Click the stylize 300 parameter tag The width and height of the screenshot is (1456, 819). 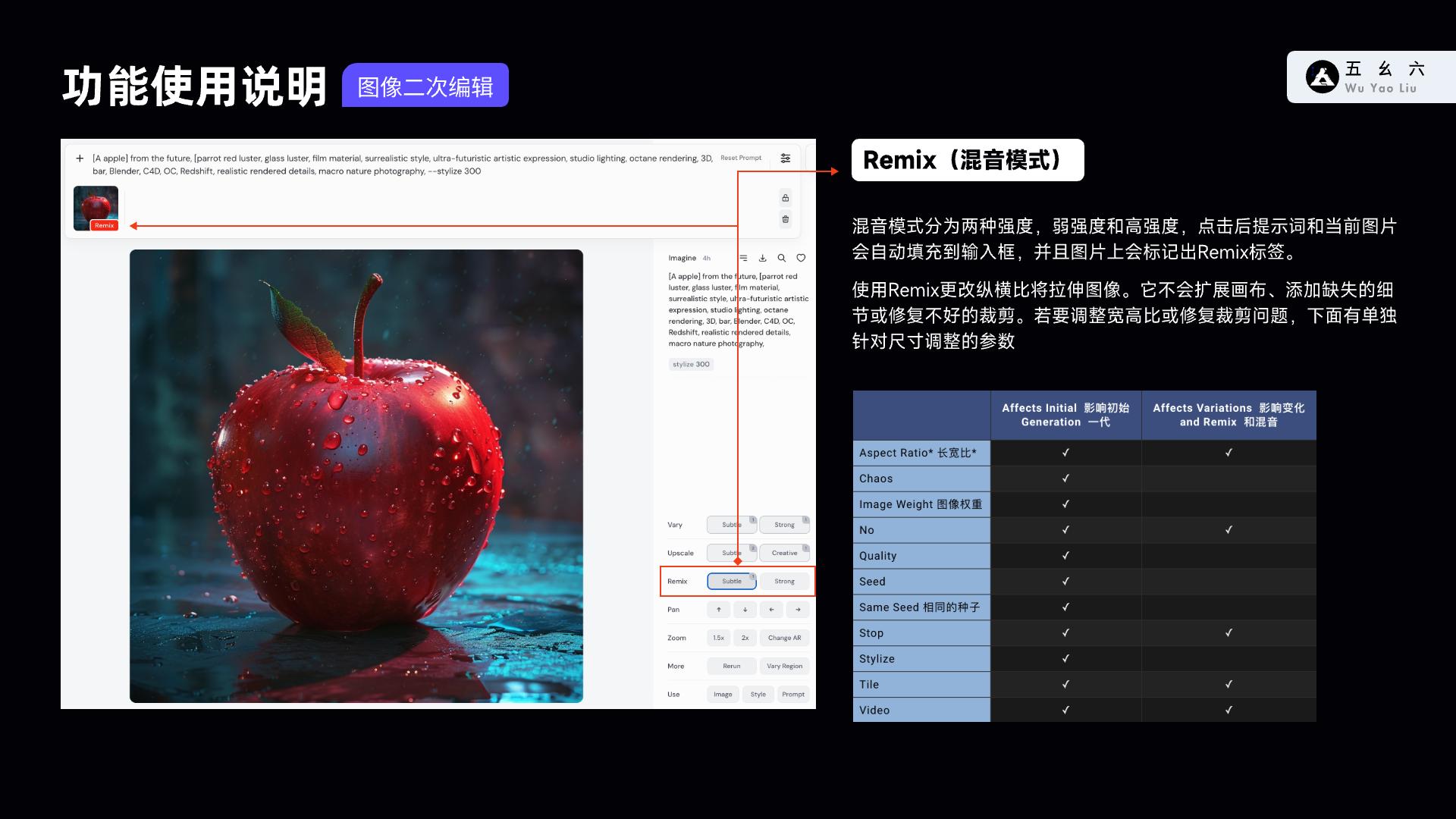pyautogui.click(x=692, y=365)
